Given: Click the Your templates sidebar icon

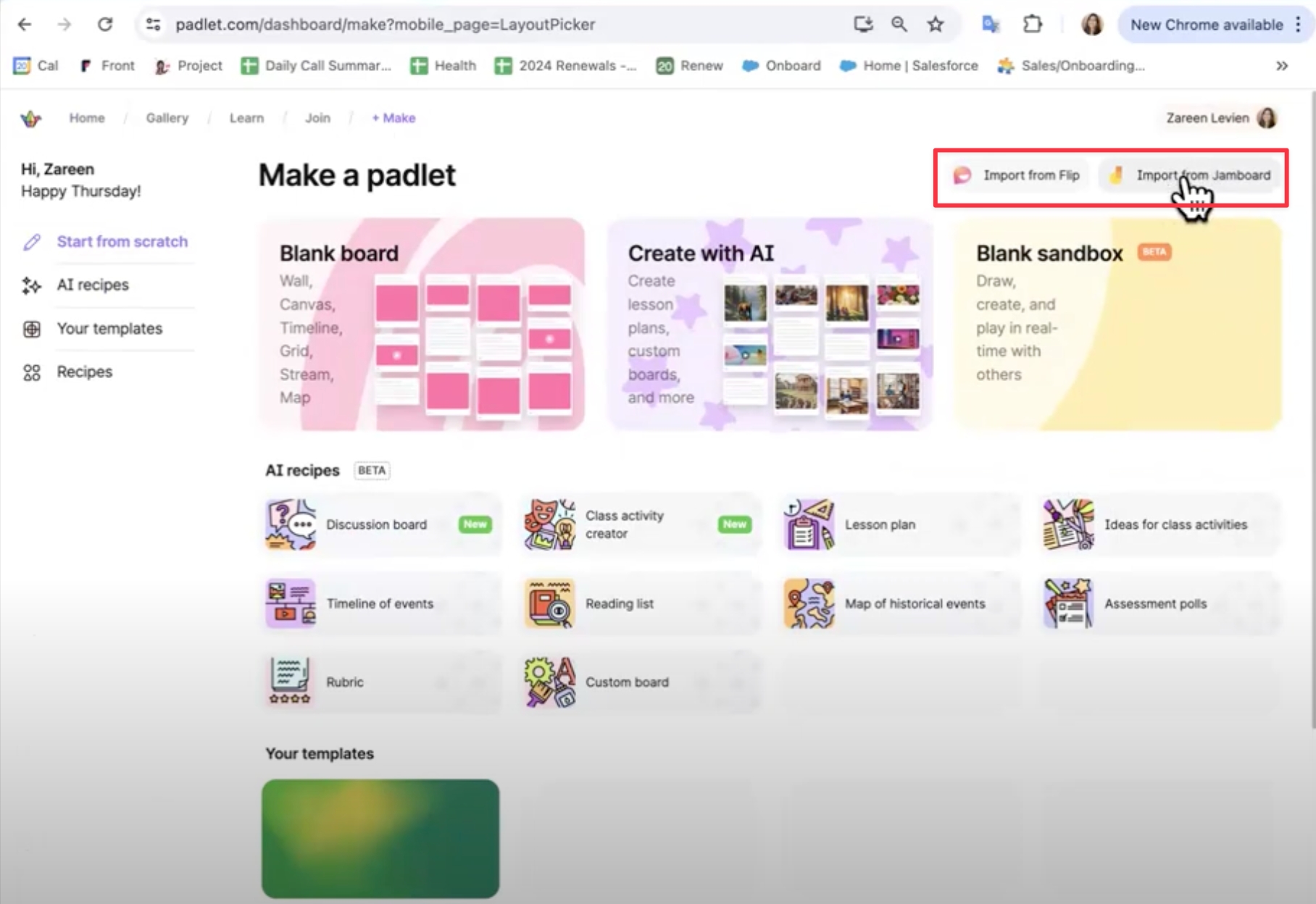Looking at the screenshot, I should (32, 329).
